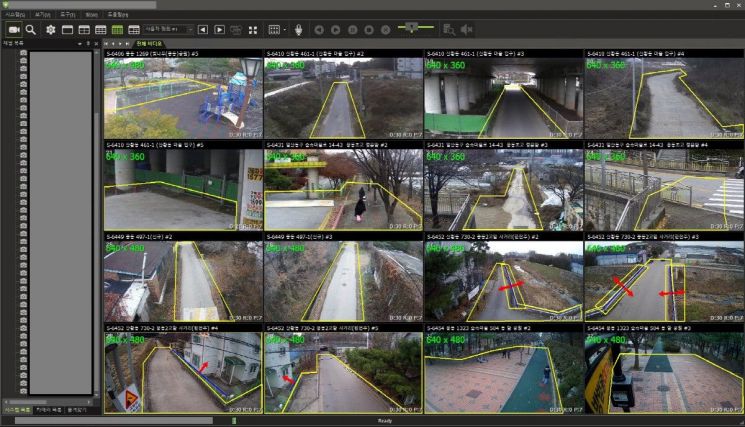Click the camera icon in the toolbar
745x427 pixels.
click(x=14, y=30)
